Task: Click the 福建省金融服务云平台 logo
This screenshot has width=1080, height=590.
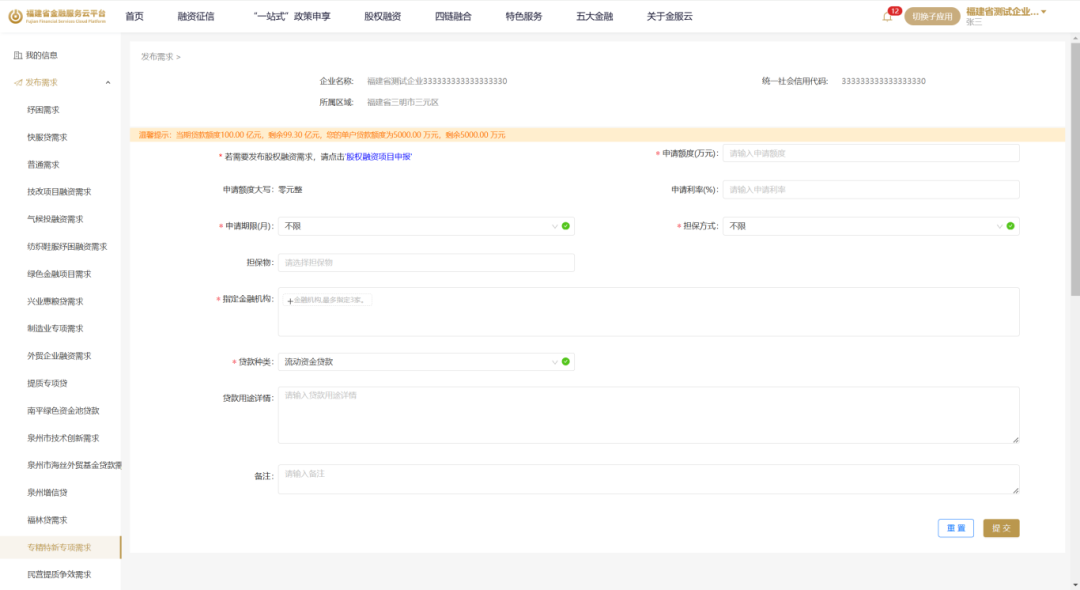Action: [x=57, y=16]
